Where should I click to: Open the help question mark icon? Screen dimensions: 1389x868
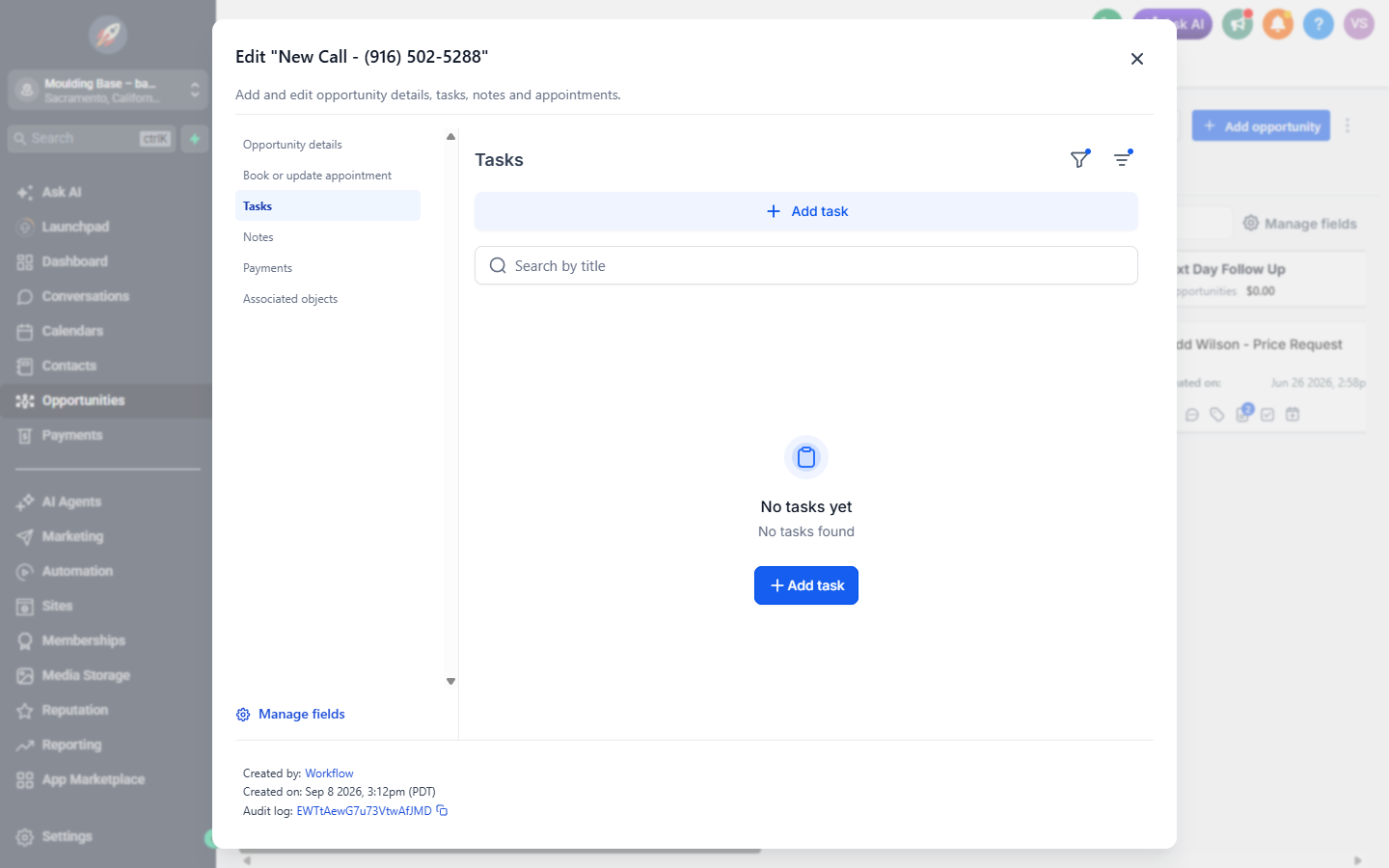(x=1318, y=24)
